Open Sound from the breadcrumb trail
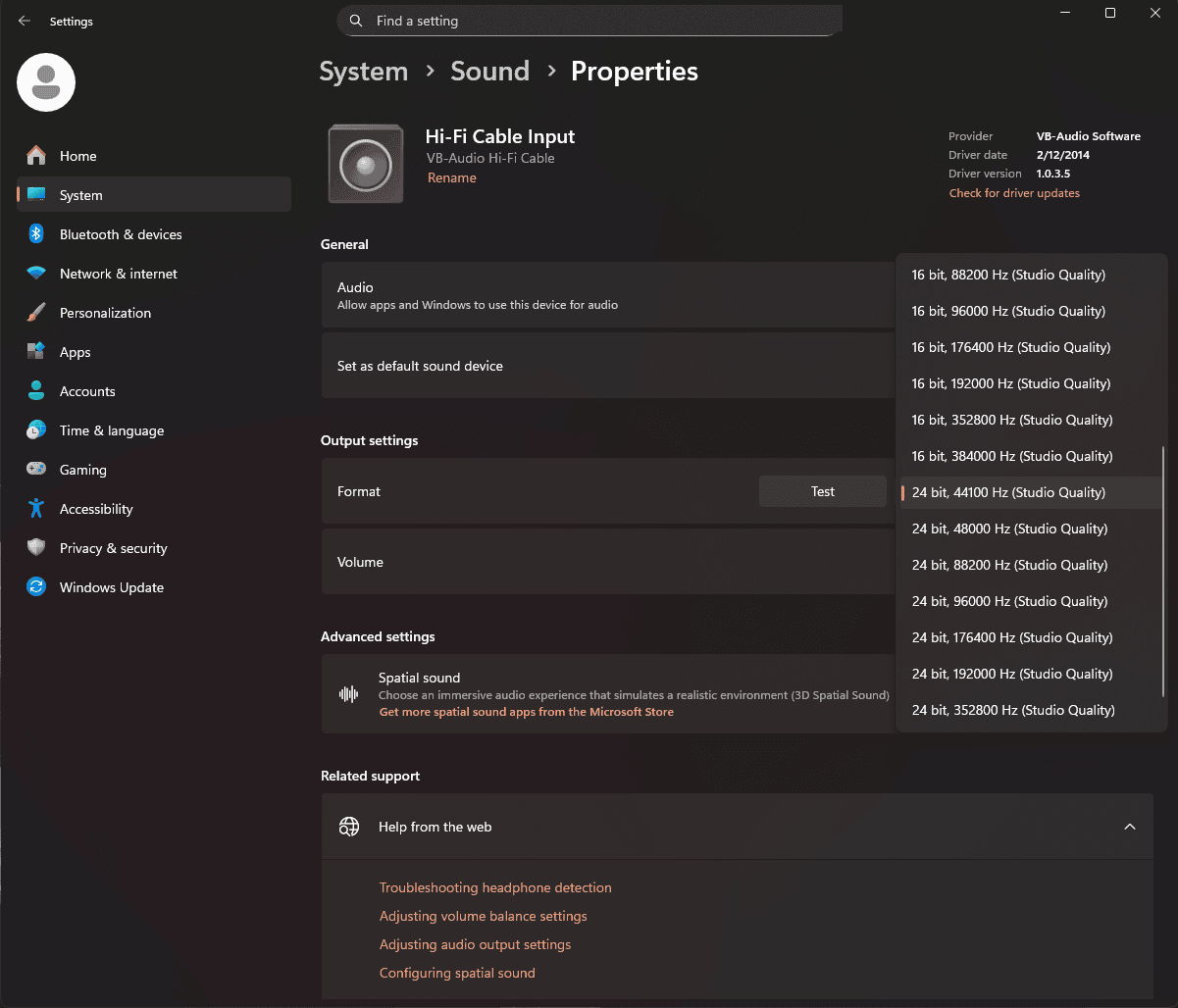 click(489, 71)
